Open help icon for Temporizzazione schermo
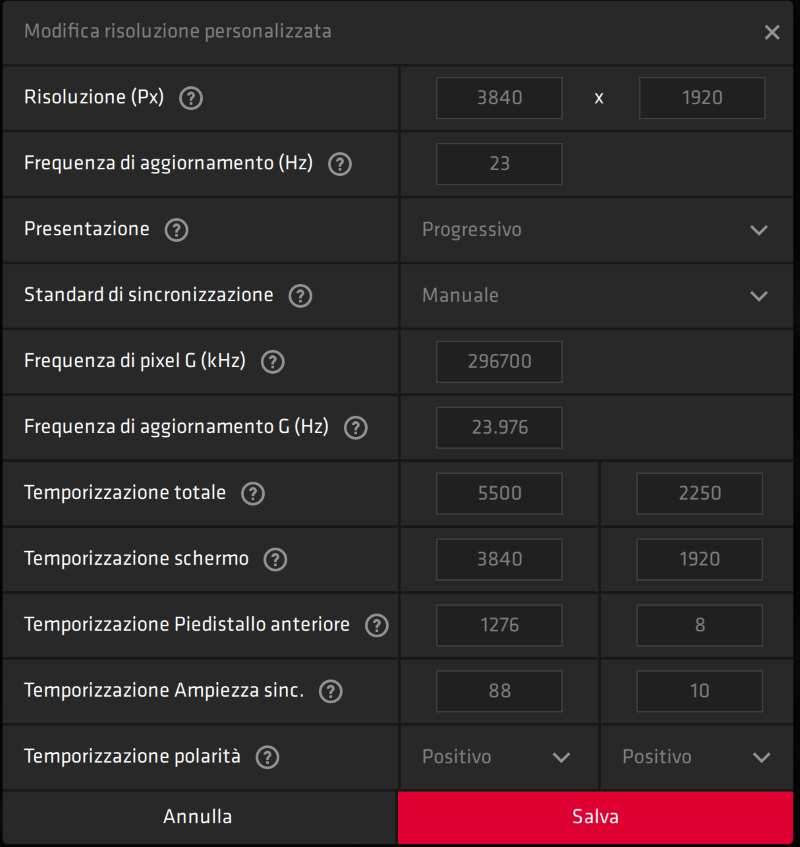800x847 pixels. point(275,560)
